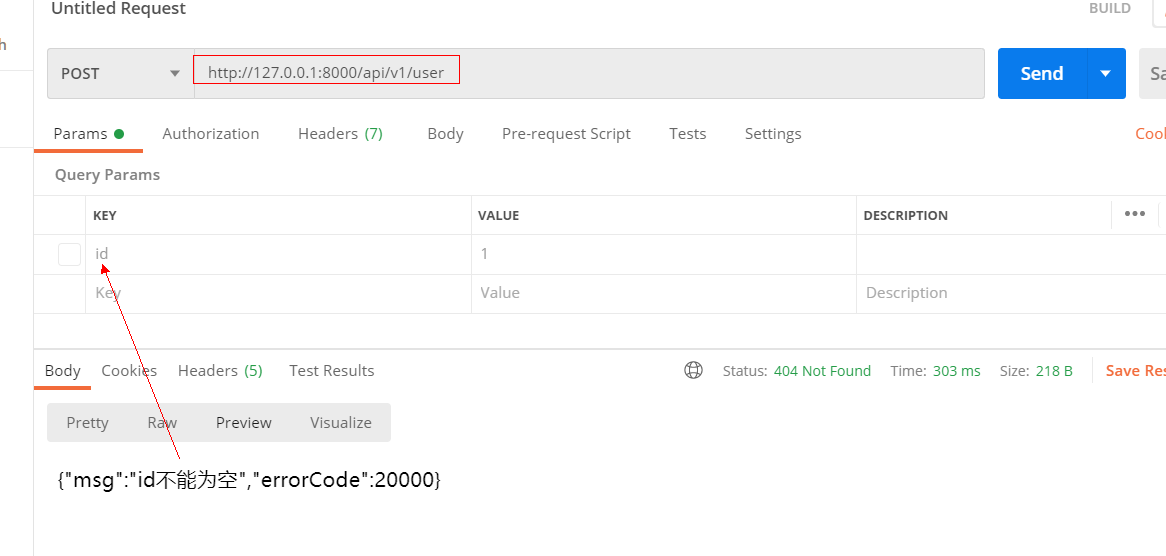This screenshot has width=1166, height=556.
Task: Toggle the checkbox for id parameter
Action: pyautogui.click(x=69, y=254)
